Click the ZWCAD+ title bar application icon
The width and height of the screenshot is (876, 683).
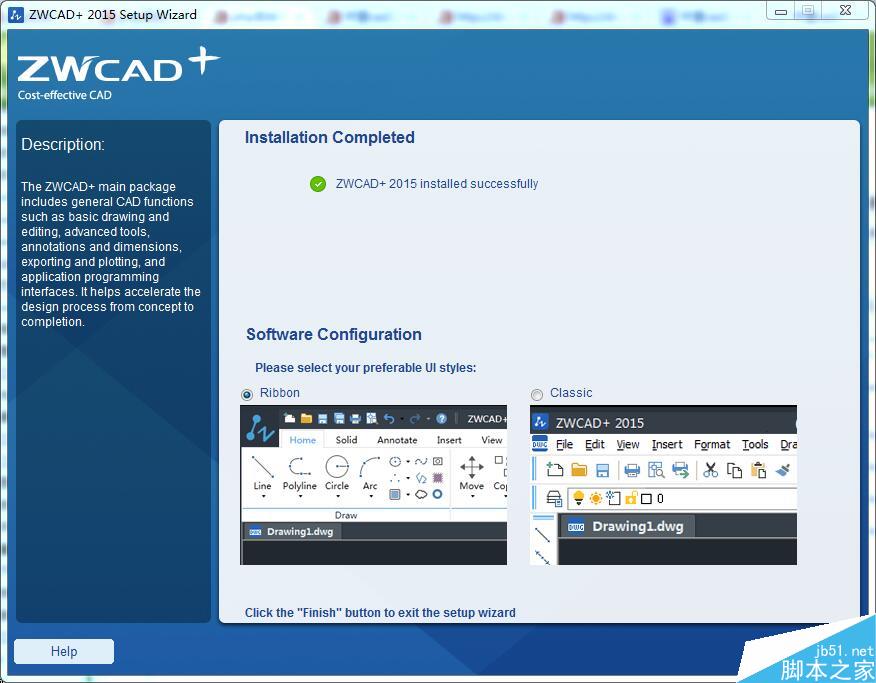click(16, 15)
